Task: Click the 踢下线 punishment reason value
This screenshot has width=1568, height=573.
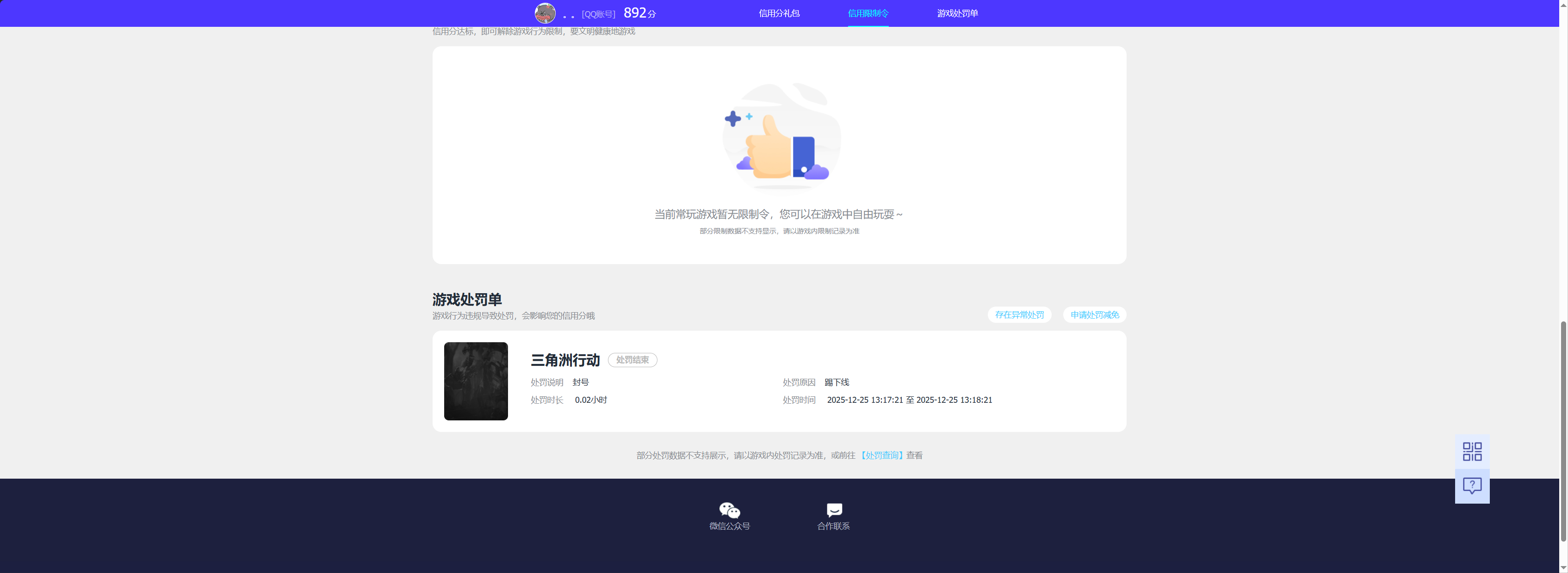Action: point(837,382)
